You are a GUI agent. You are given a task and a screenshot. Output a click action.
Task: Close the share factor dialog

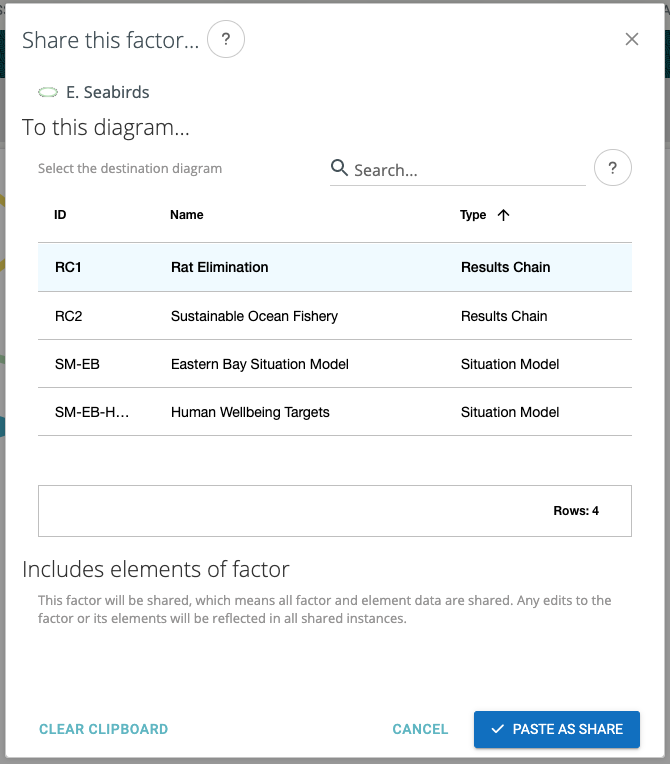pyautogui.click(x=631, y=40)
